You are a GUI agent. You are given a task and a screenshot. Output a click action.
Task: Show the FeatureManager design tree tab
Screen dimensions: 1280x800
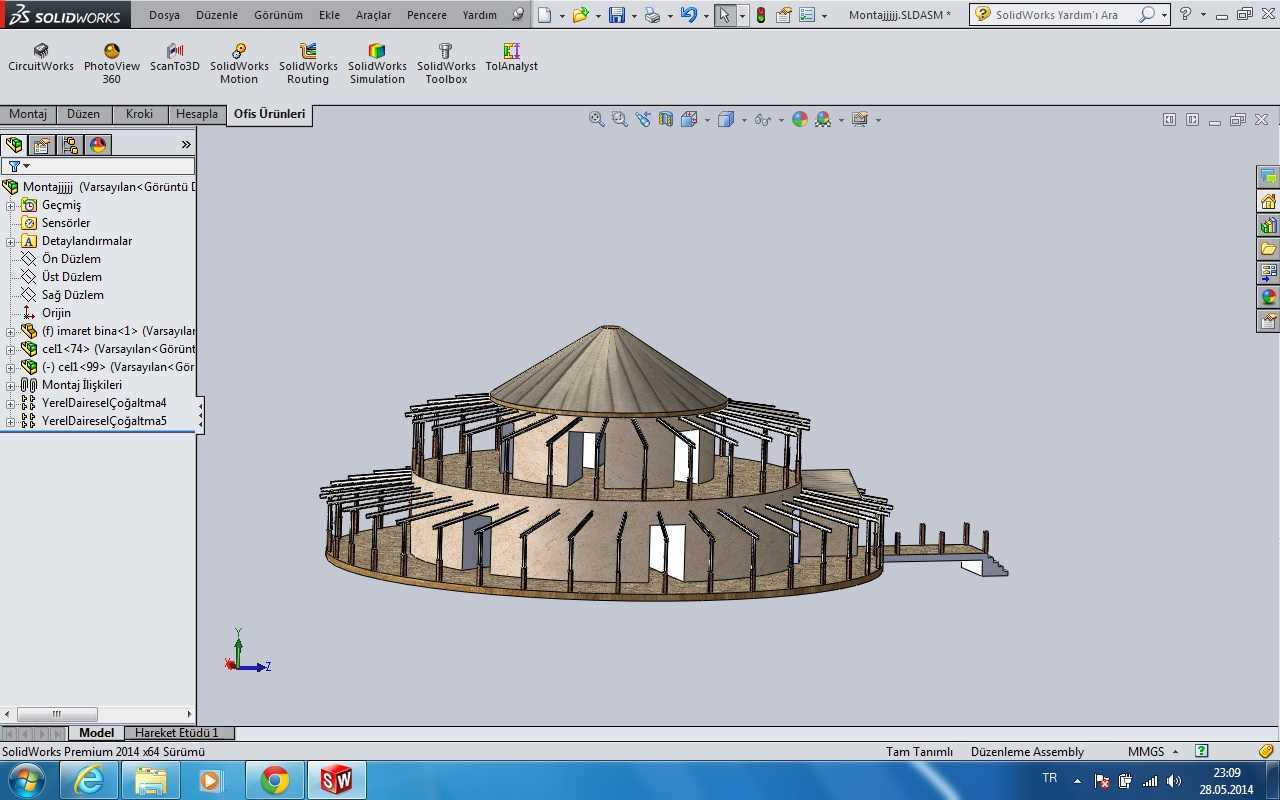(14, 145)
